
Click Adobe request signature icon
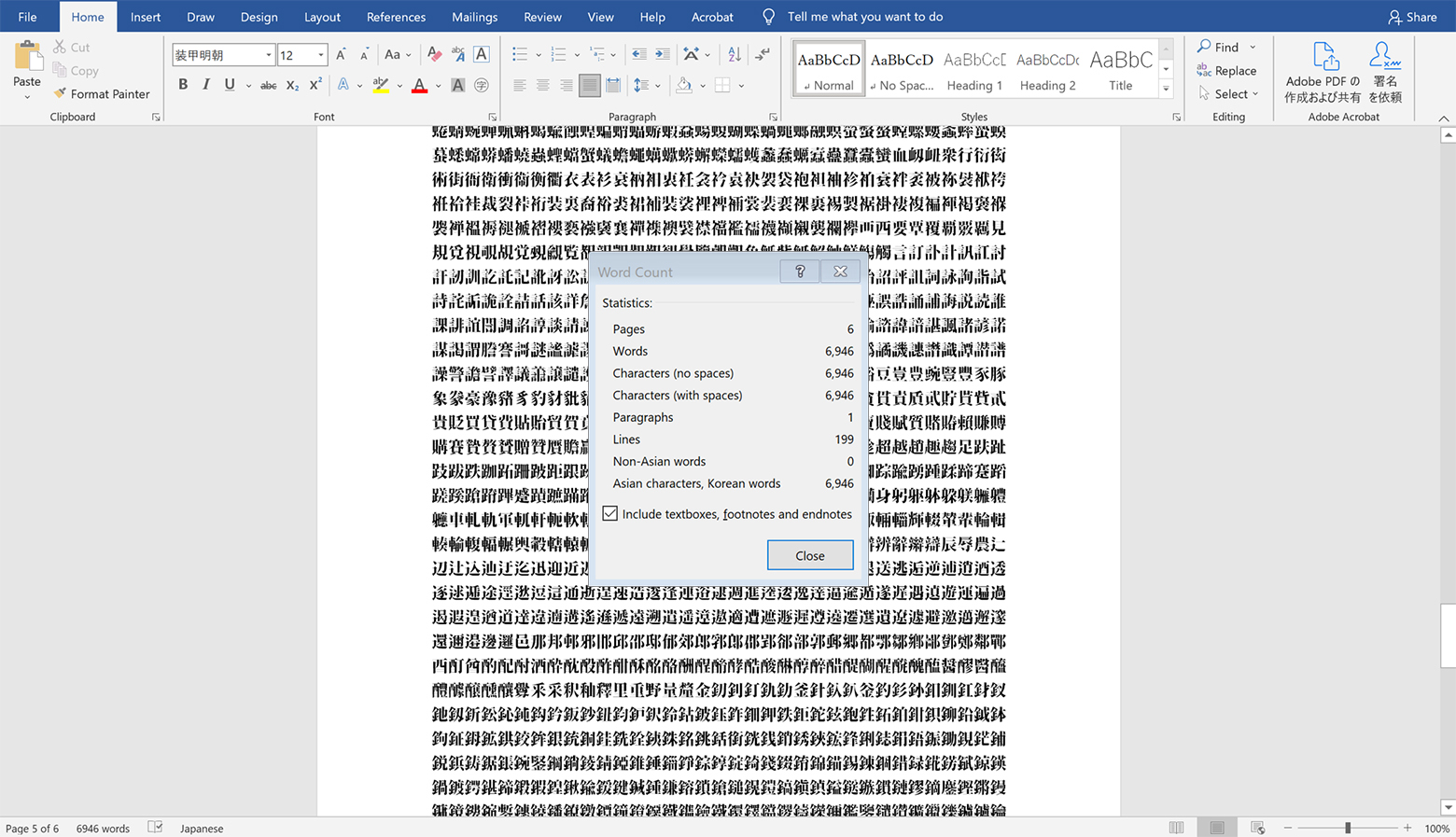(1385, 72)
